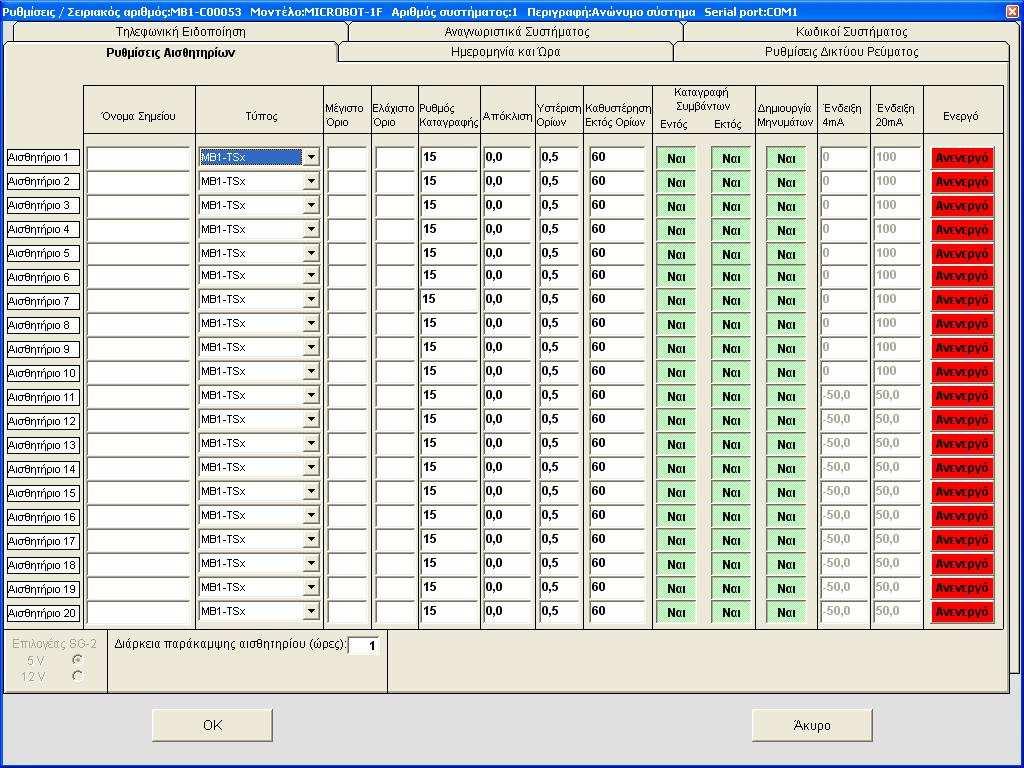1024x768 pixels.
Task: Switch to Ημερομηνία και Ώρα tab
Action: coord(505,52)
